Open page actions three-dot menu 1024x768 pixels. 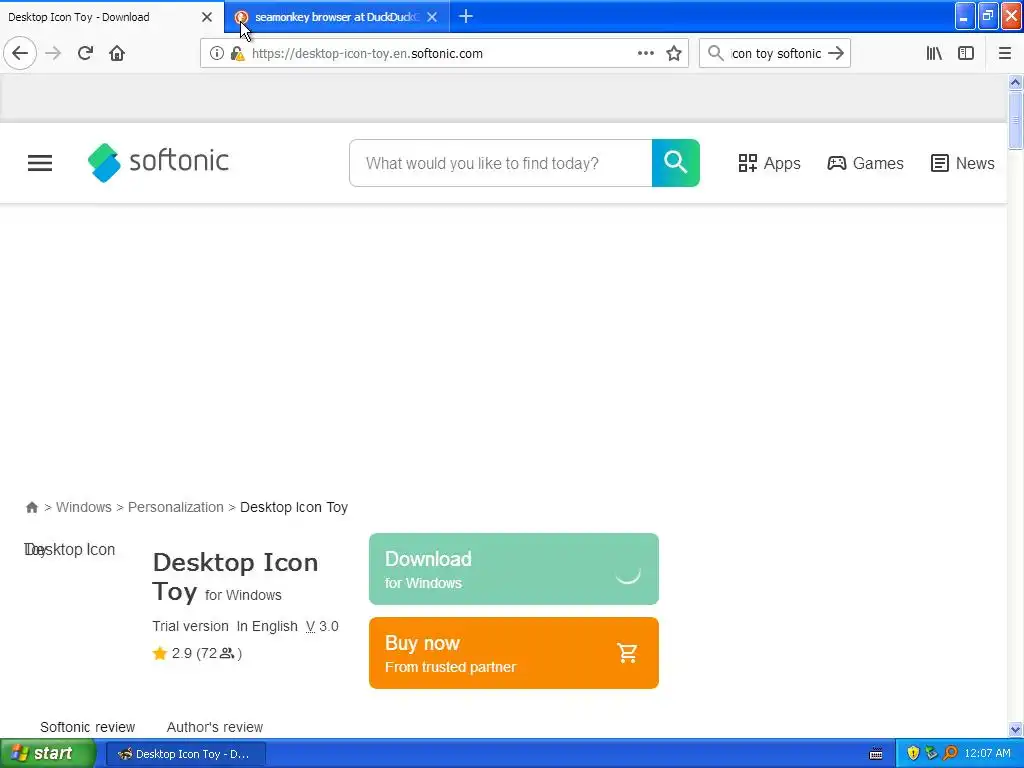[x=646, y=53]
